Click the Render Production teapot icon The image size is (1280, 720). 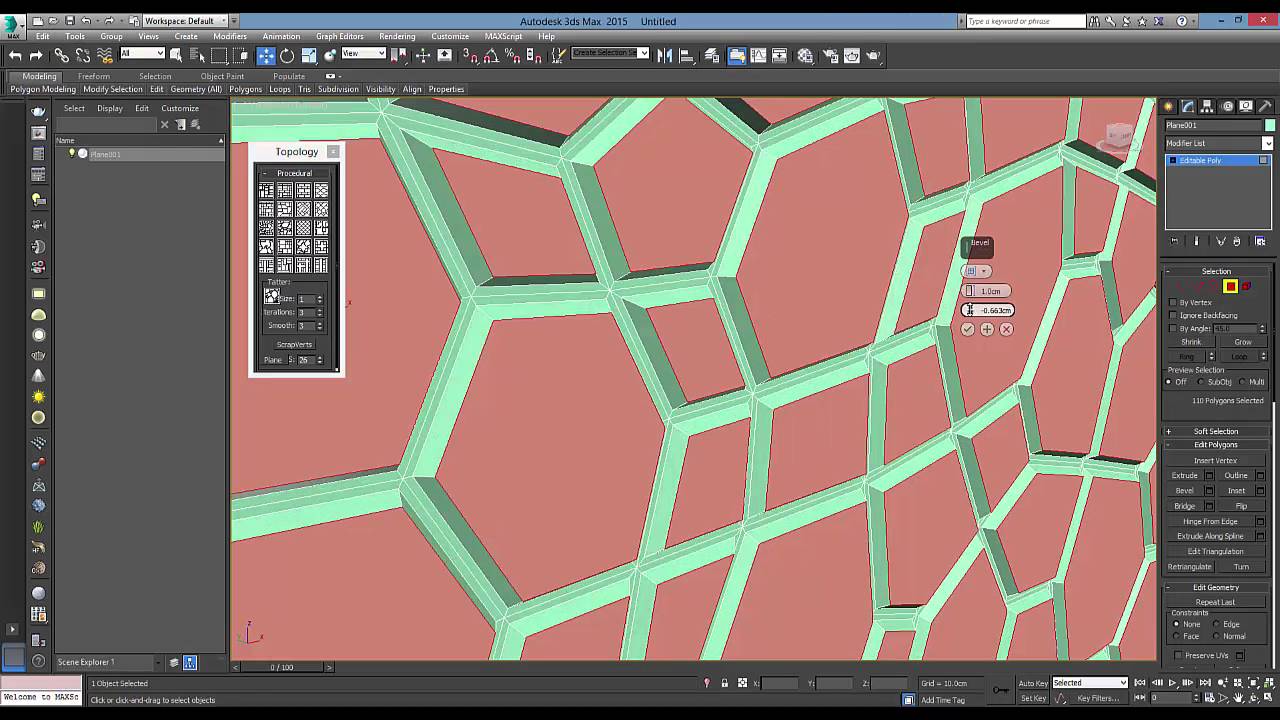click(x=873, y=56)
